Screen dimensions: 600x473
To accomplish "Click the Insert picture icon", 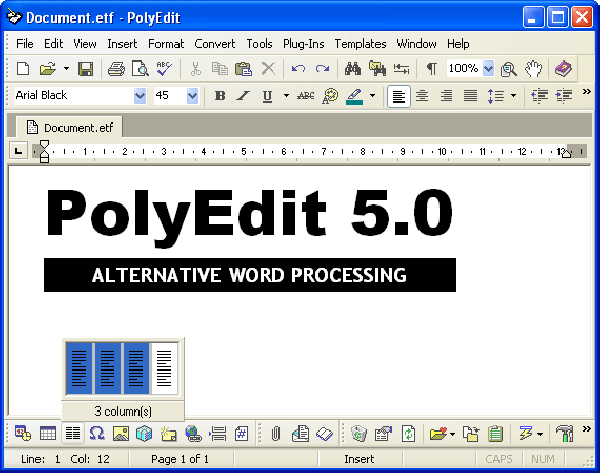I will point(121,434).
